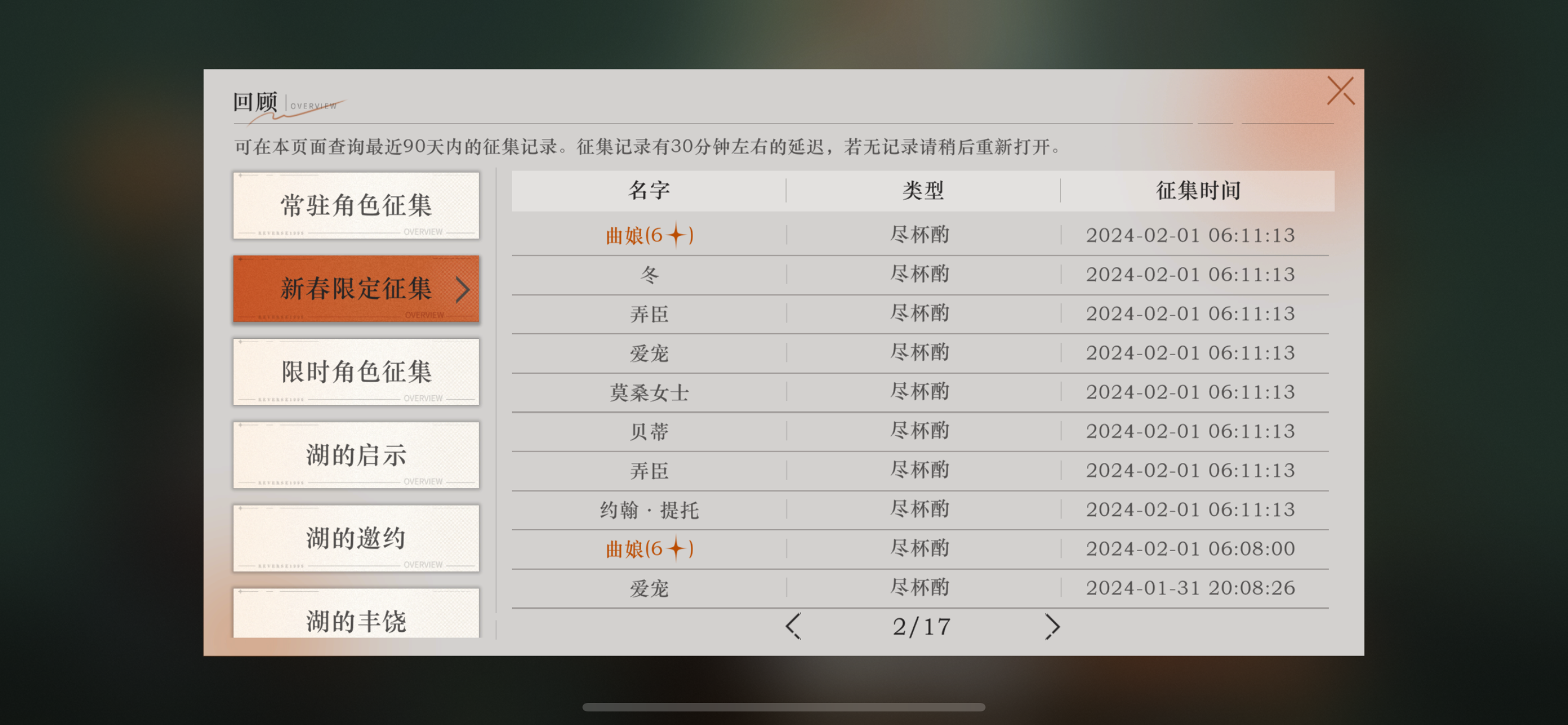1568x725 pixels.
Task: Click the 2/17 page indicator
Action: pyautogui.click(x=922, y=626)
